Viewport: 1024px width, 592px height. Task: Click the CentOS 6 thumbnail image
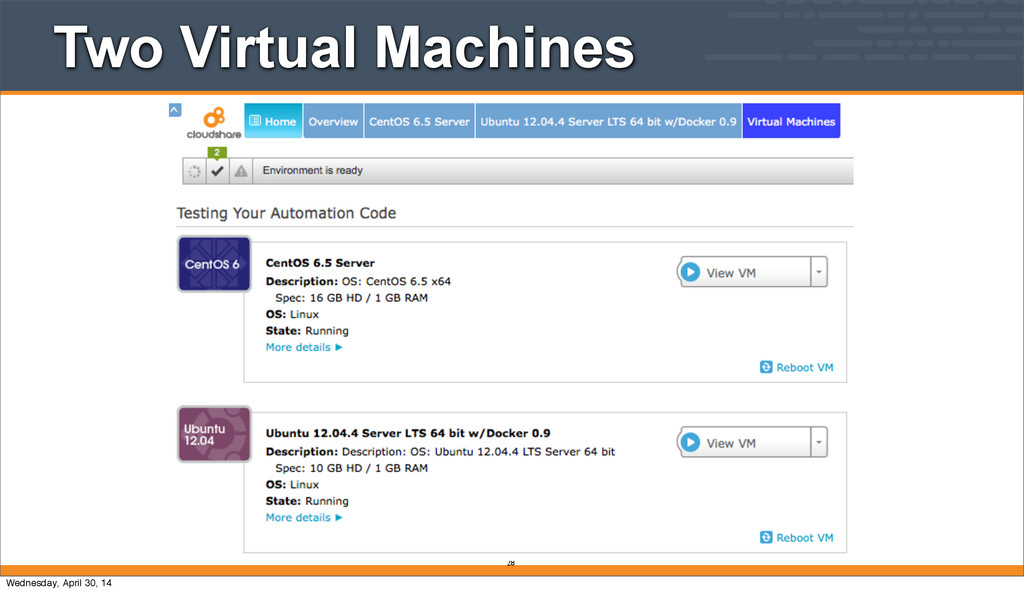point(214,264)
